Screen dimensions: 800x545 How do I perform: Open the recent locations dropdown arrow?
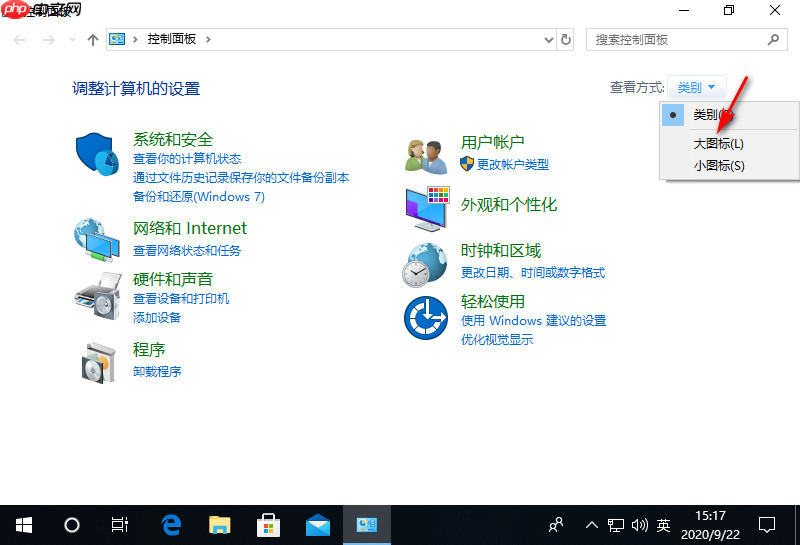pos(71,40)
